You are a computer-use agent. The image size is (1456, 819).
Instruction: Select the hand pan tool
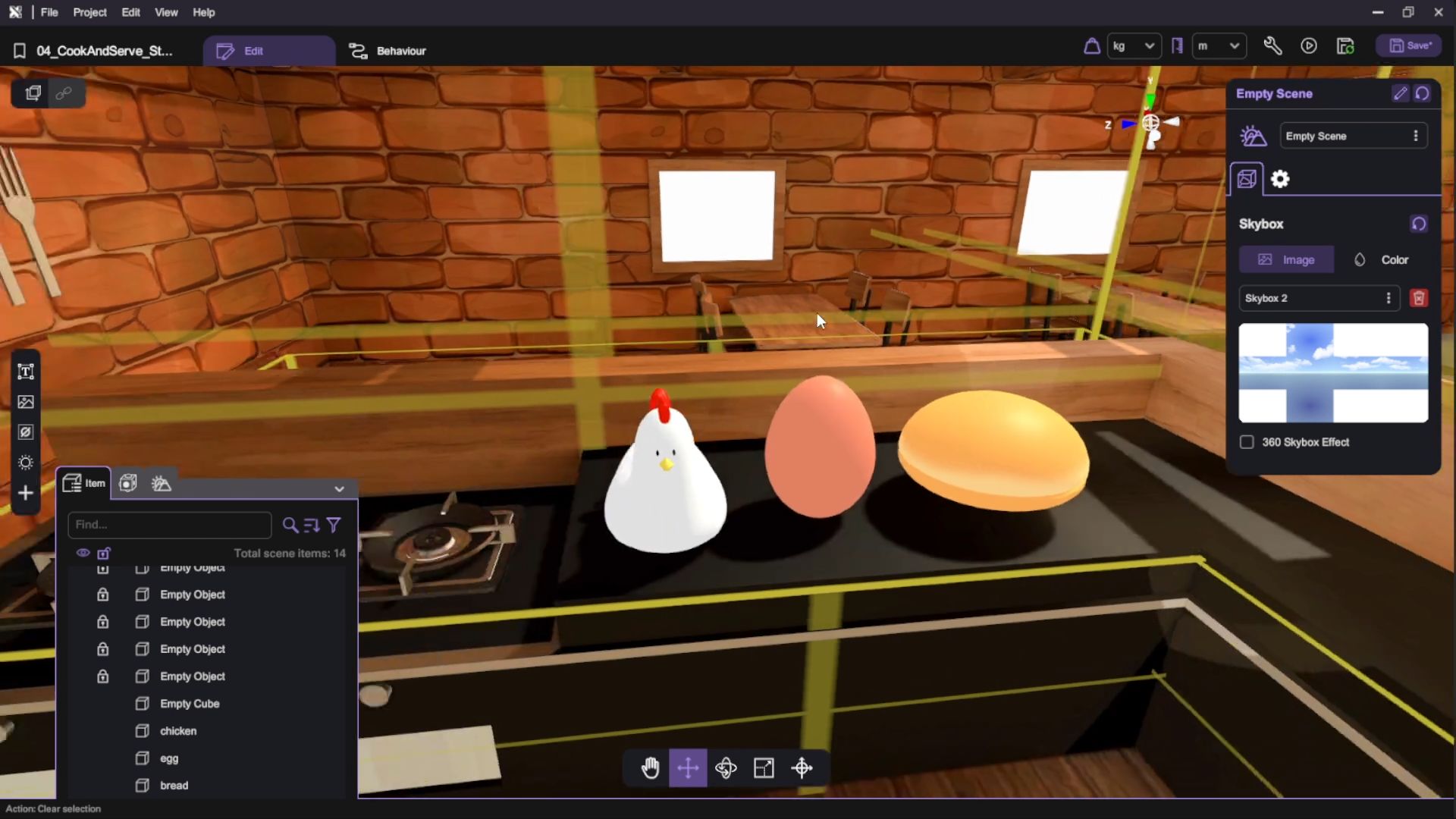(x=650, y=768)
